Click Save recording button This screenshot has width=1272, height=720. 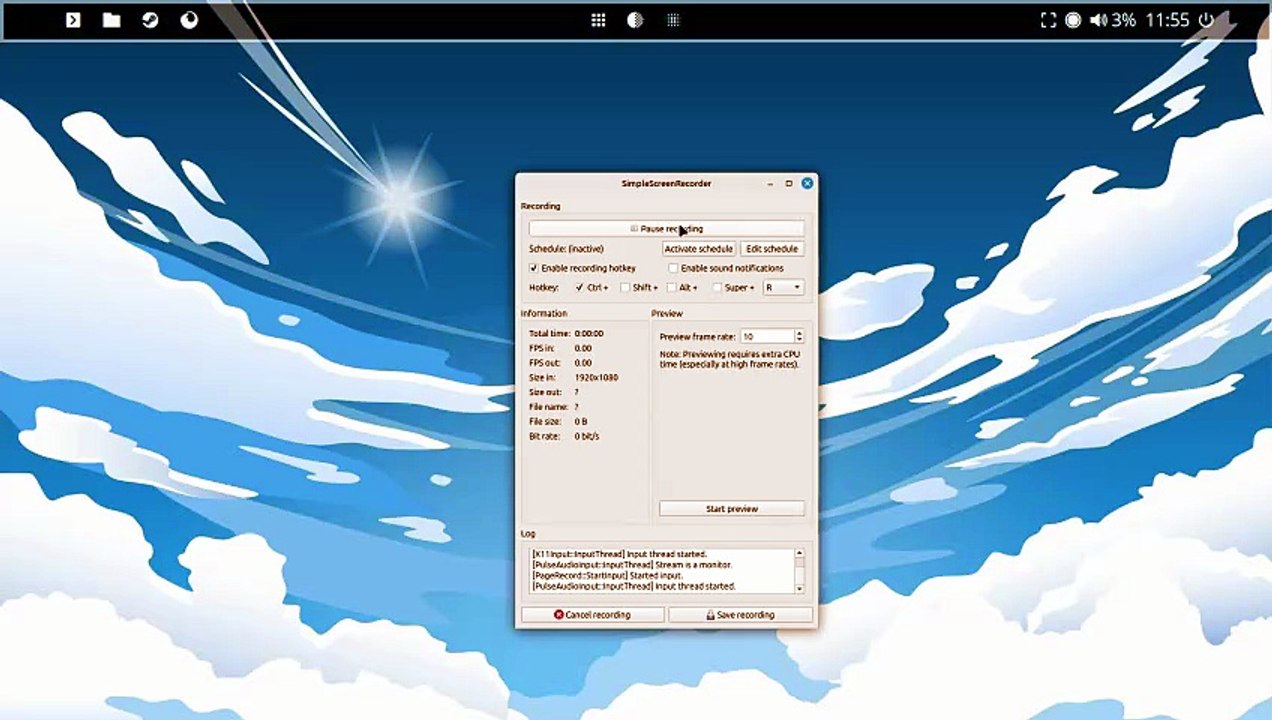pos(740,615)
